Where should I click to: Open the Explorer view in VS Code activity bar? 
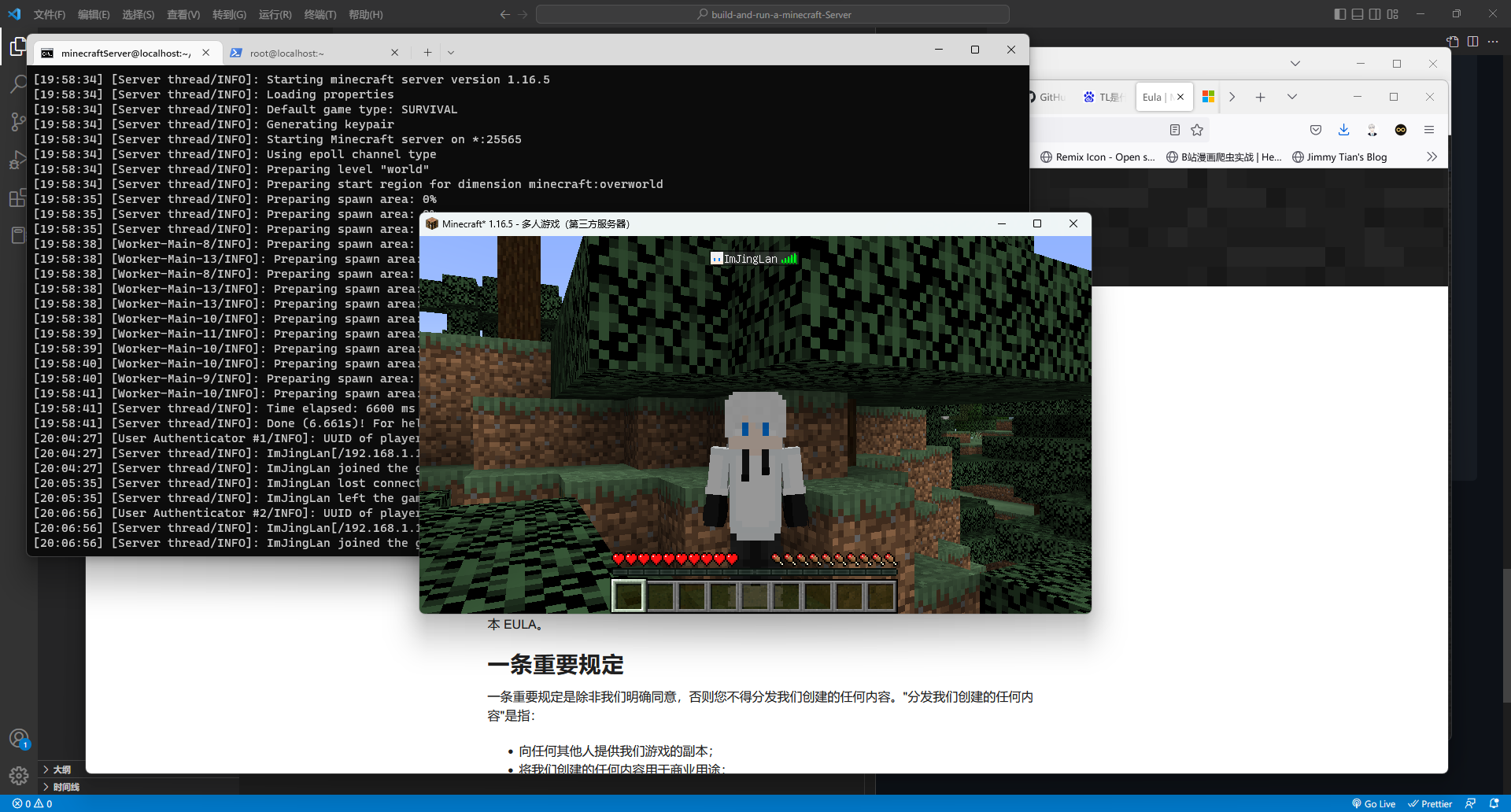tap(17, 48)
